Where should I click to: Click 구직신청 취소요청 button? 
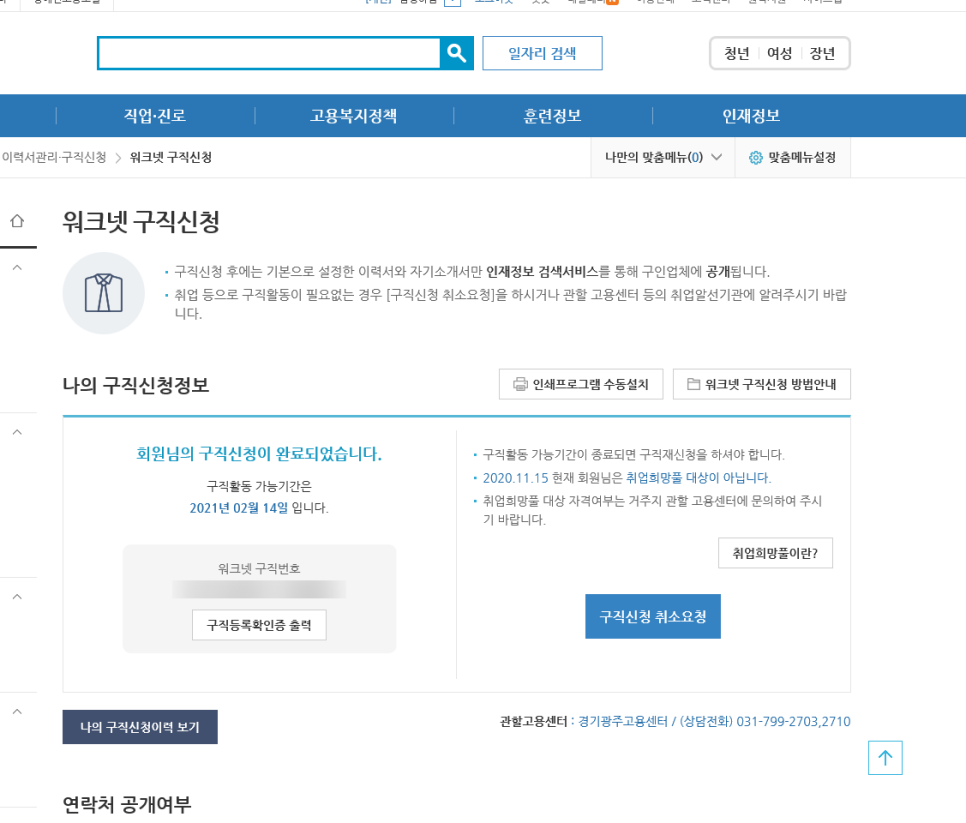[x=652, y=617]
